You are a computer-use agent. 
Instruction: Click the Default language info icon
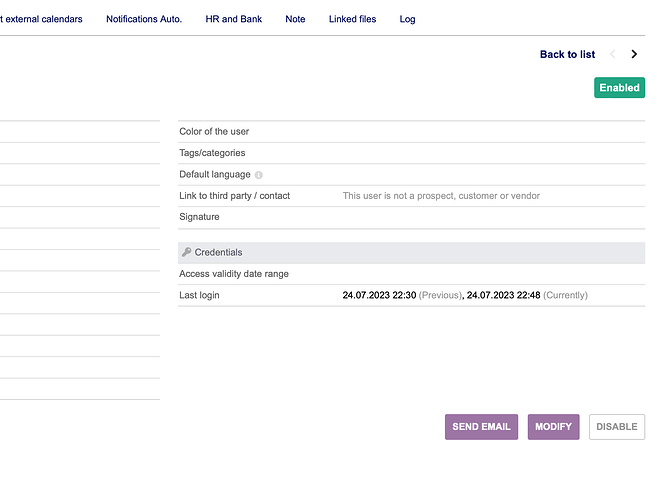pos(259,175)
